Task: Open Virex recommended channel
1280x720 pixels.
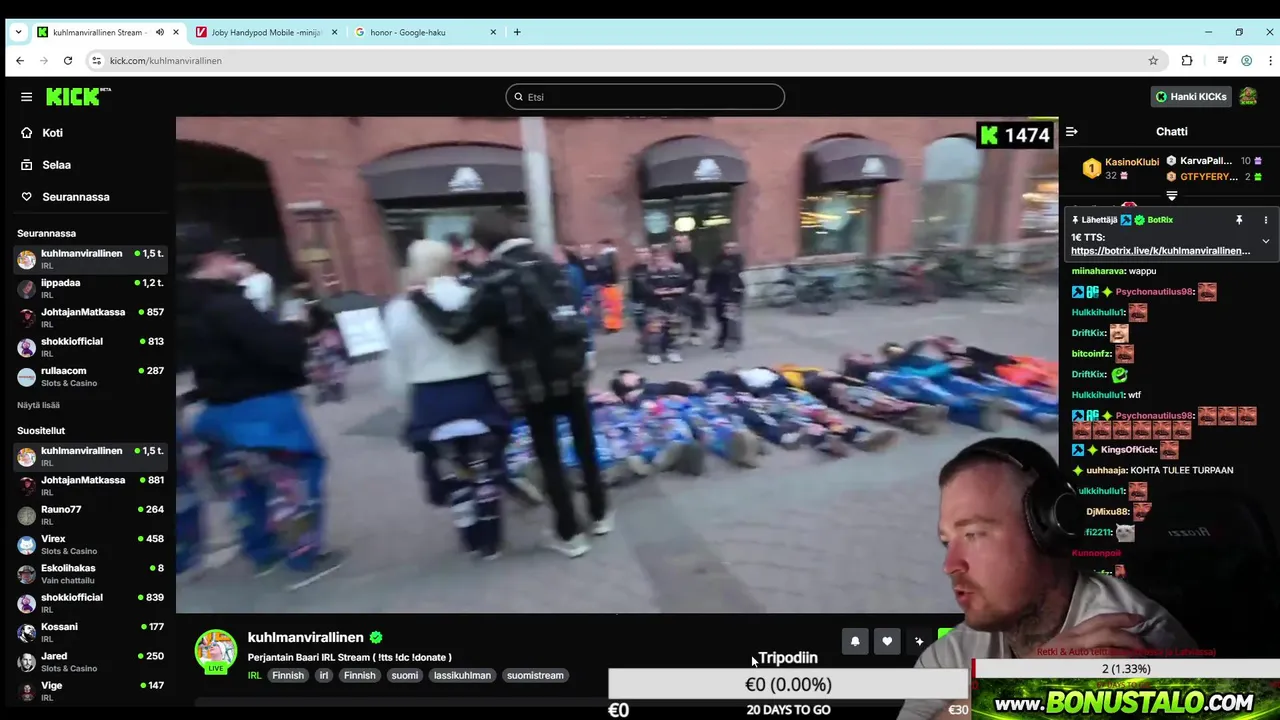Action: pyautogui.click(x=90, y=544)
